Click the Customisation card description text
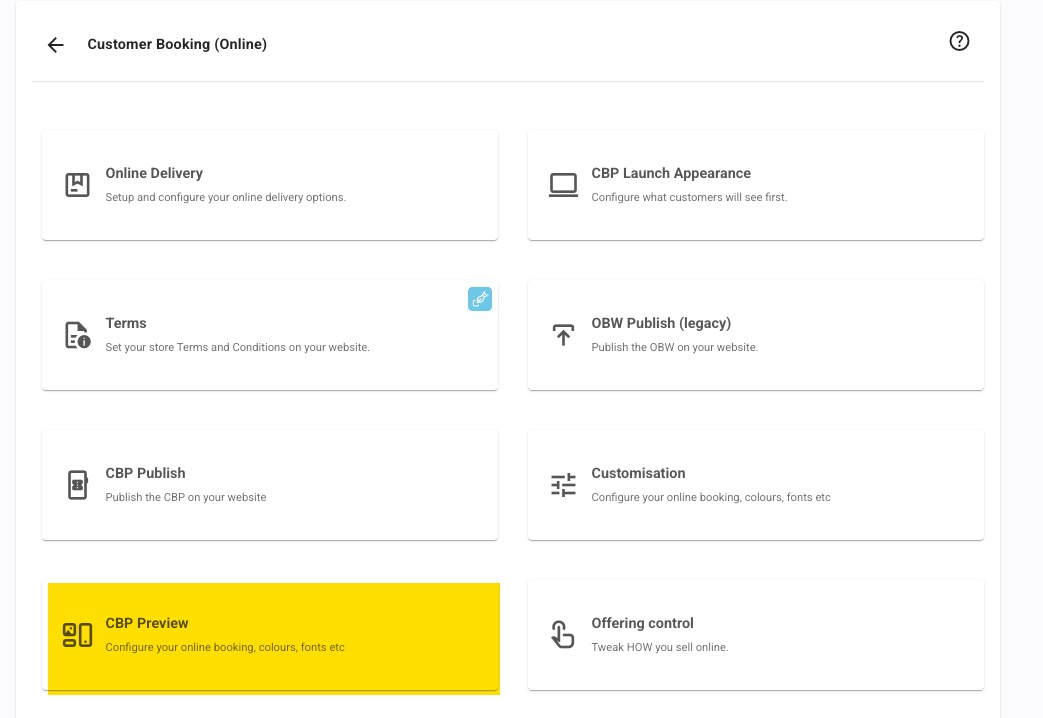This screenshot has width=1043, height=718. (x=710, y=497)
